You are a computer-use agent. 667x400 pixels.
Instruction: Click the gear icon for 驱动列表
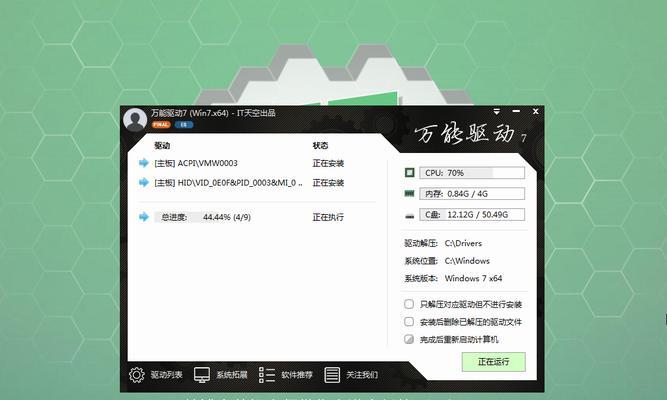tap(137, 375)
